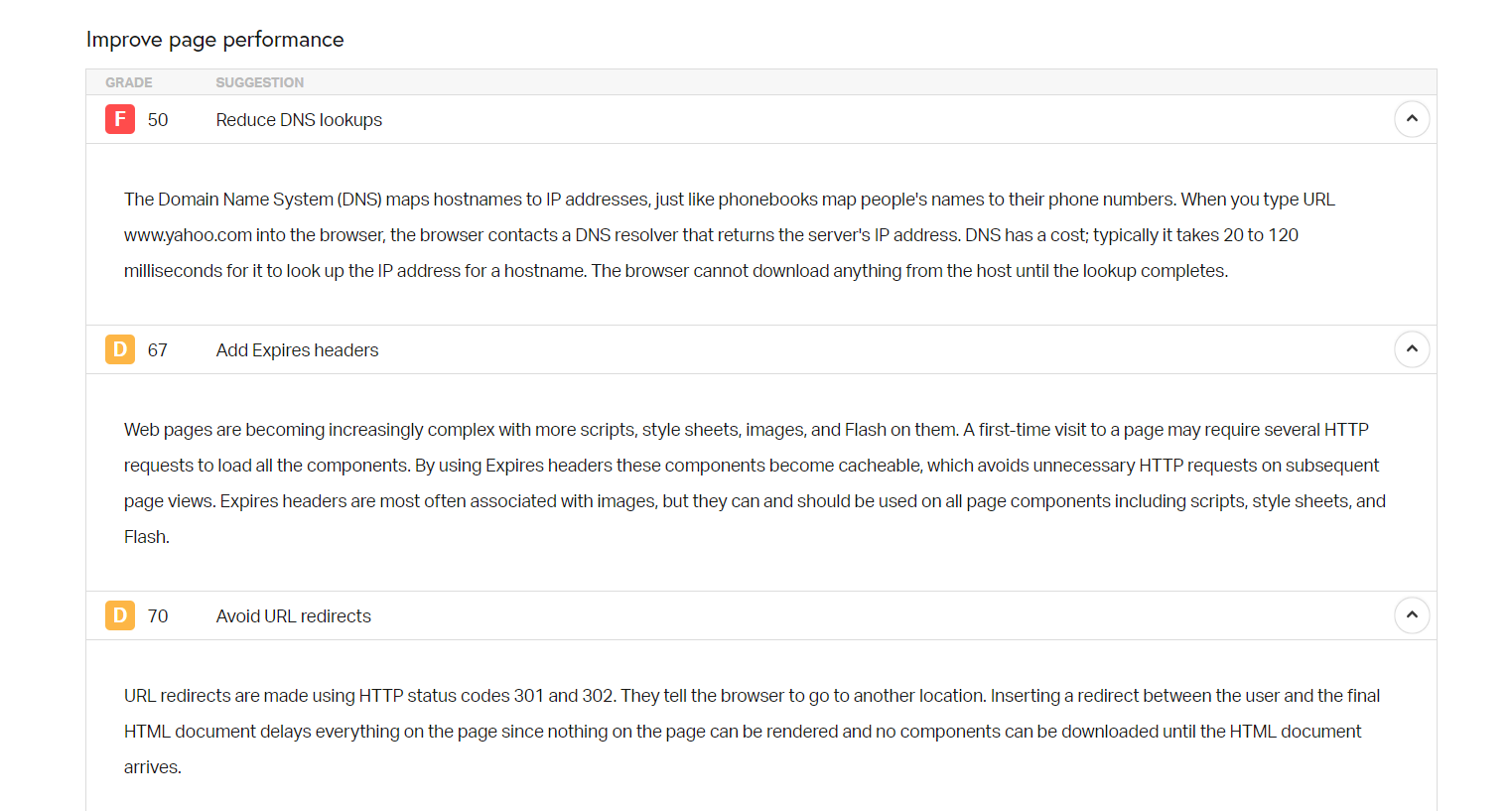
Task: Click the score 67 in Expires headers row
Action: (x=158, y=350)
